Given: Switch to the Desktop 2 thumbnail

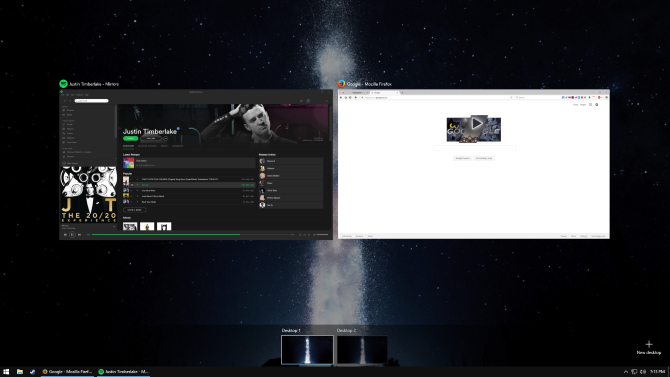Looking at the screenshot, I should coord(362,350).
